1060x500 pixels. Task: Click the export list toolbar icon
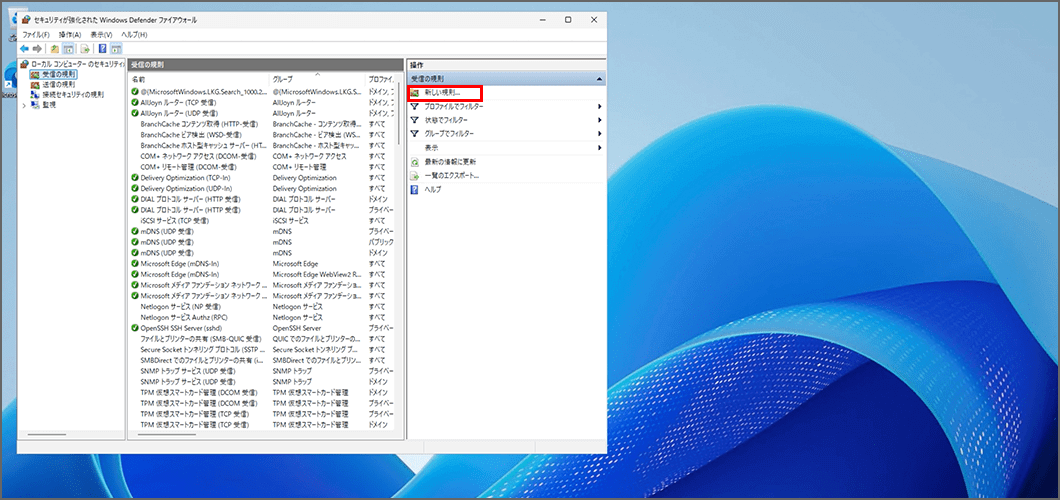point(86,48)
